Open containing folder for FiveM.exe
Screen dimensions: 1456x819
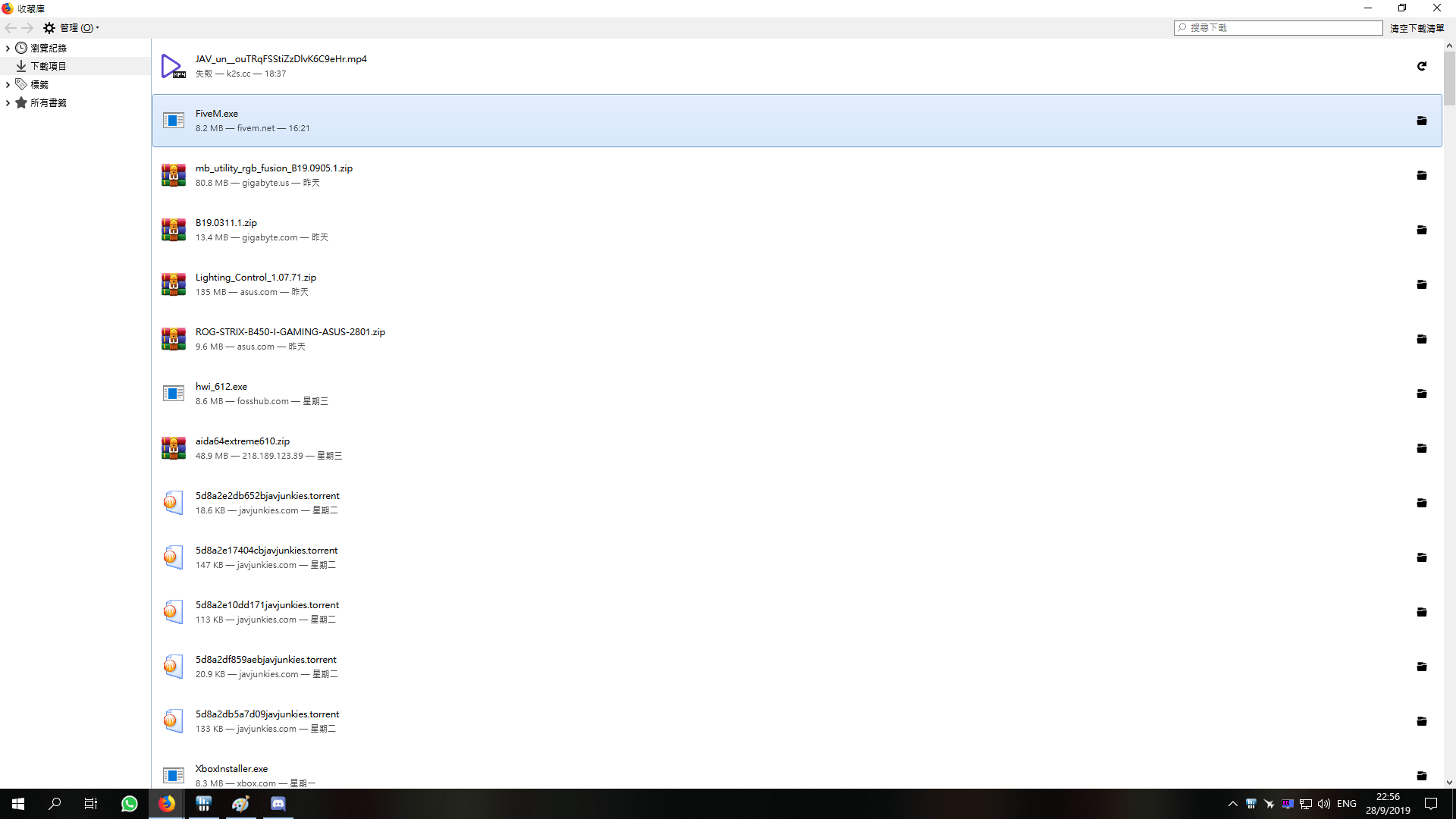pyautogui.click(x=1422, y=121)
